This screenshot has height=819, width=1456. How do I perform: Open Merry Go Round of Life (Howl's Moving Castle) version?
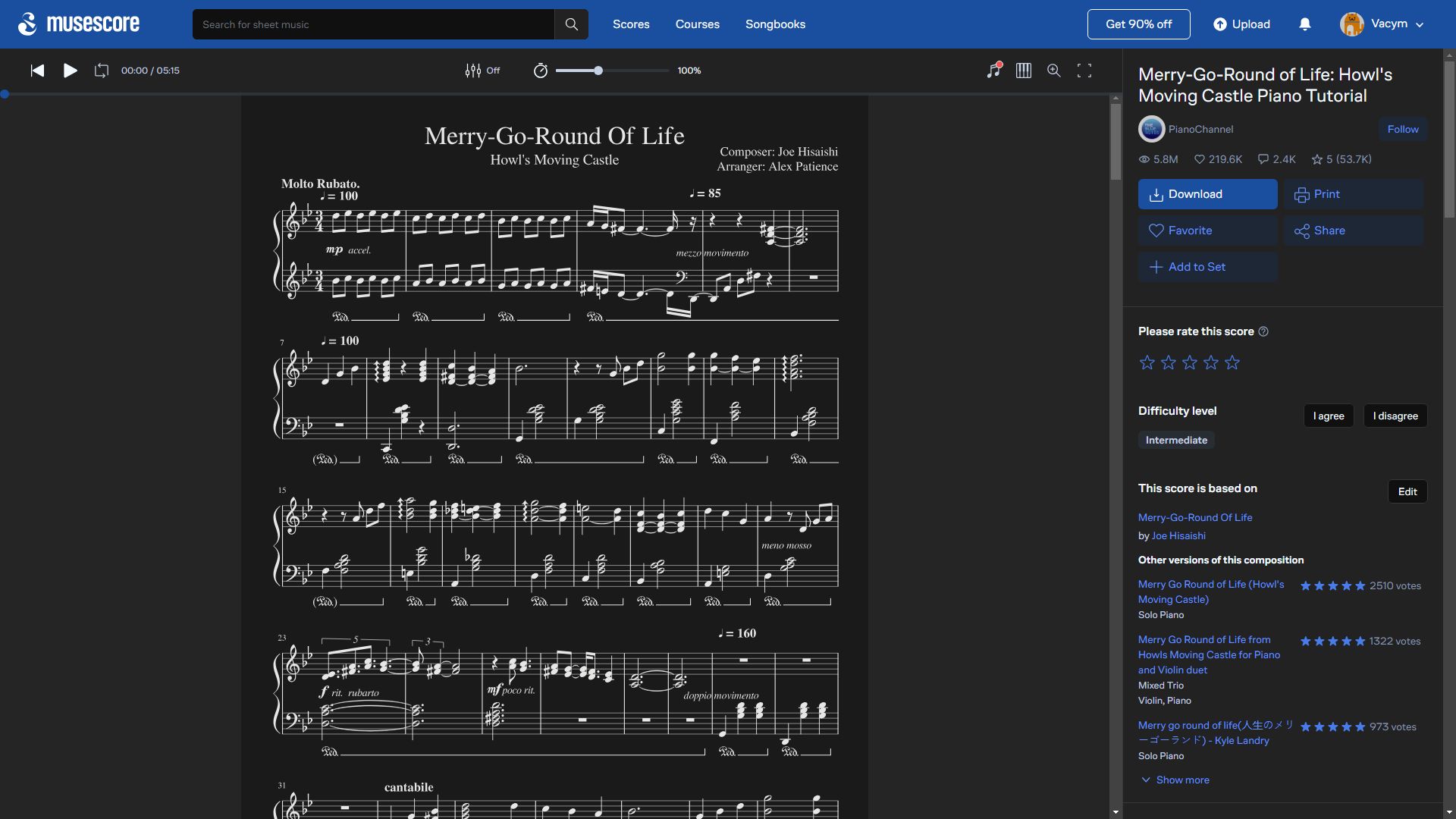click(x=1211, y=591)
